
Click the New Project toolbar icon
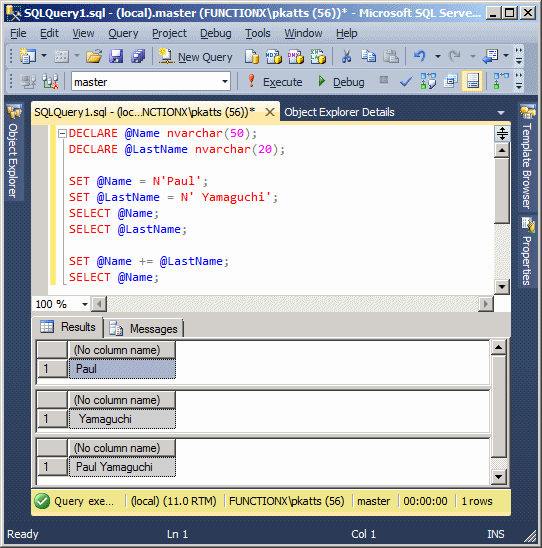[x=28, y=56]
